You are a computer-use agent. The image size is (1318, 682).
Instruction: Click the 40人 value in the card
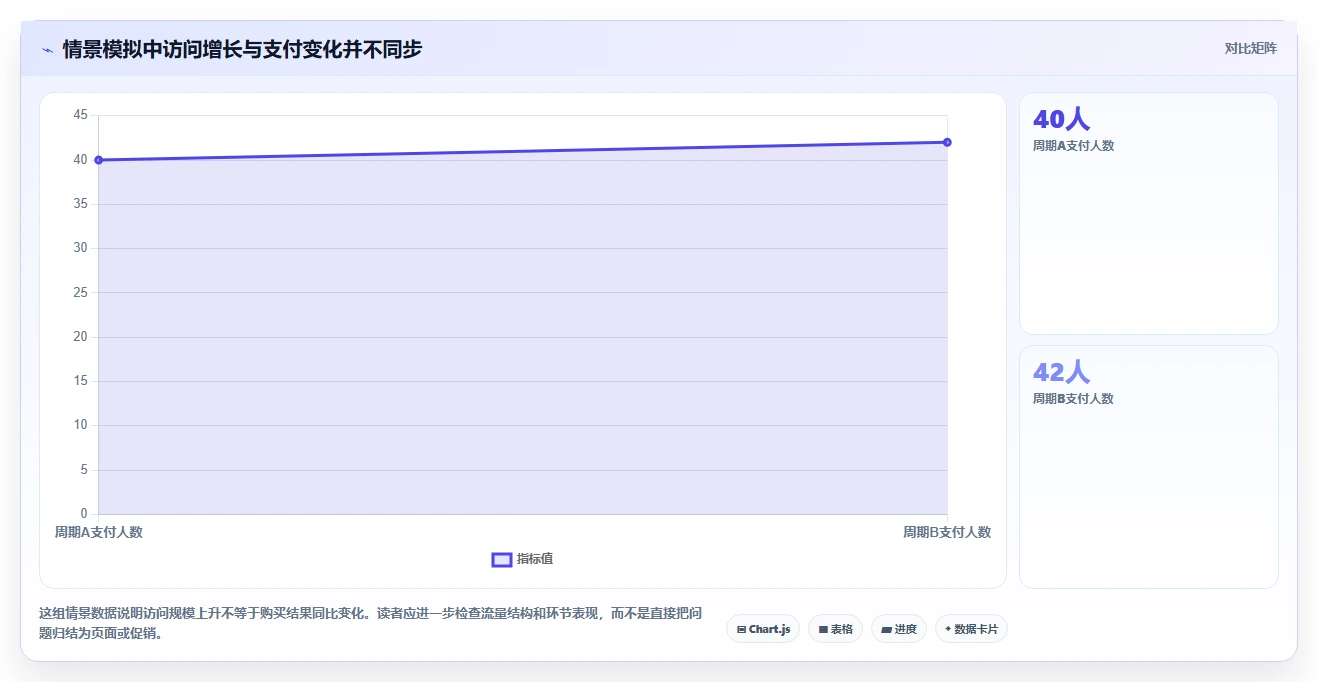tap(1061, 120)
